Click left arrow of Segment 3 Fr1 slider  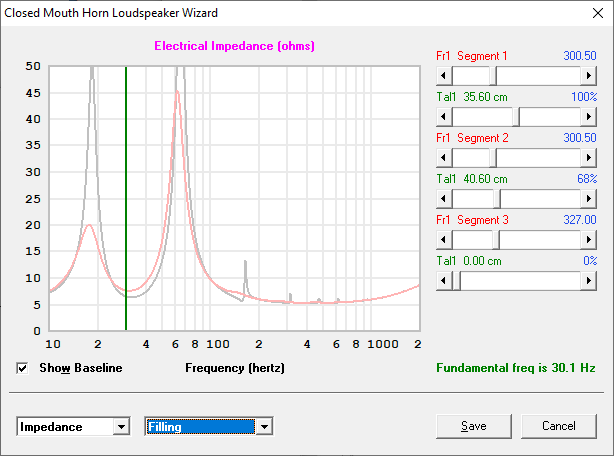[x=444, y=240]
